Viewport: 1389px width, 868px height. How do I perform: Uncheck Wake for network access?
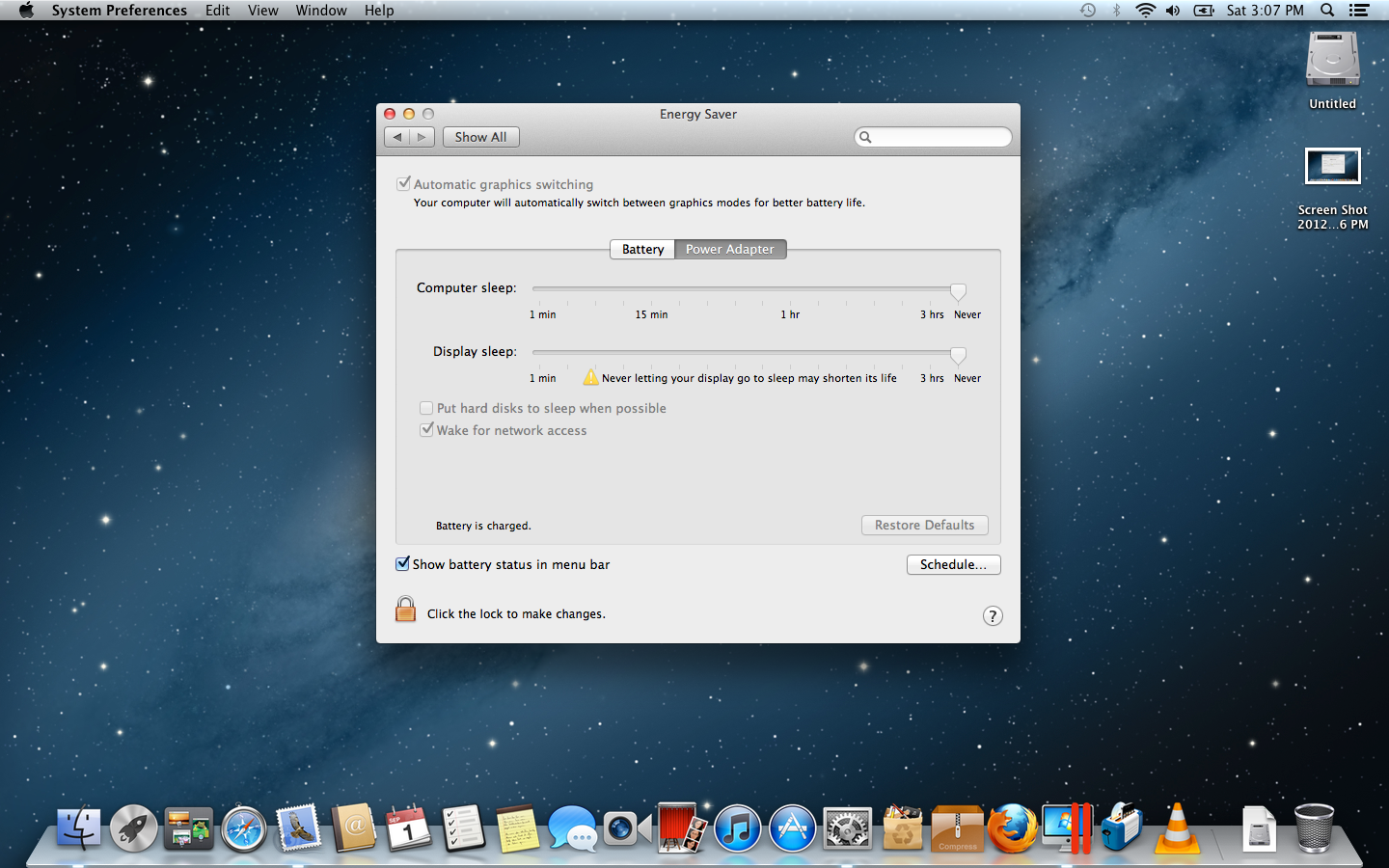(426, 430)
